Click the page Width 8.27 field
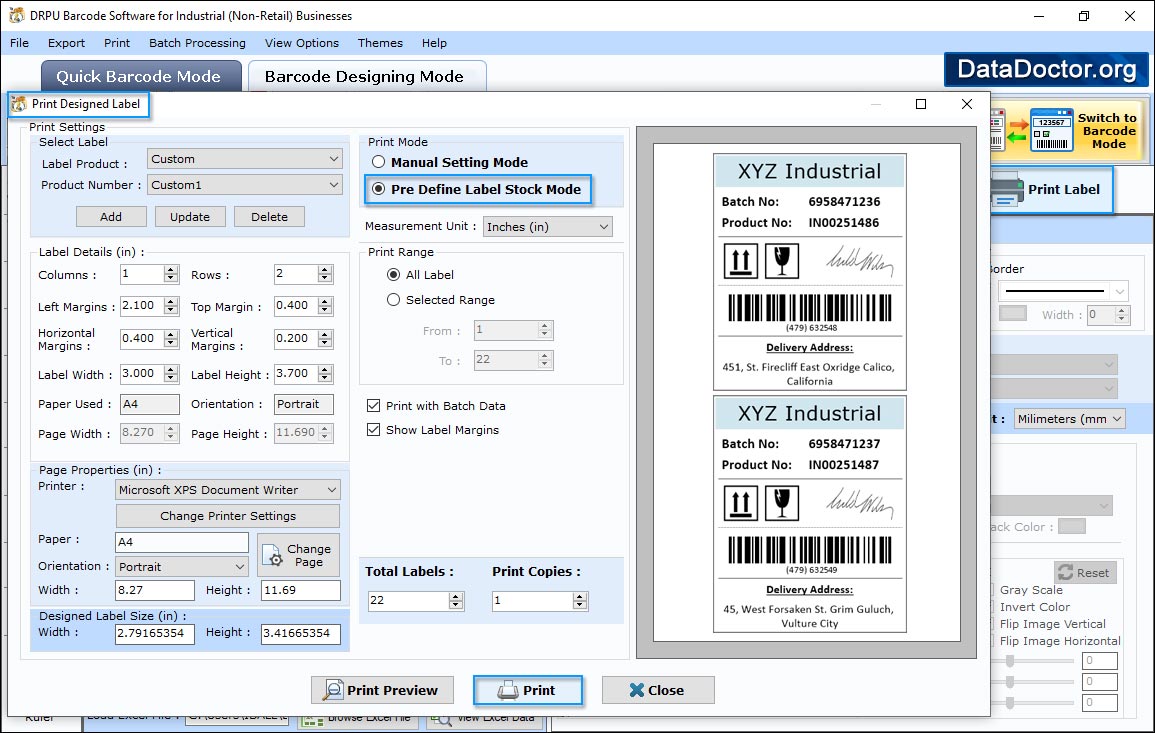This screenshot has width=1155, height=733. 155,591
